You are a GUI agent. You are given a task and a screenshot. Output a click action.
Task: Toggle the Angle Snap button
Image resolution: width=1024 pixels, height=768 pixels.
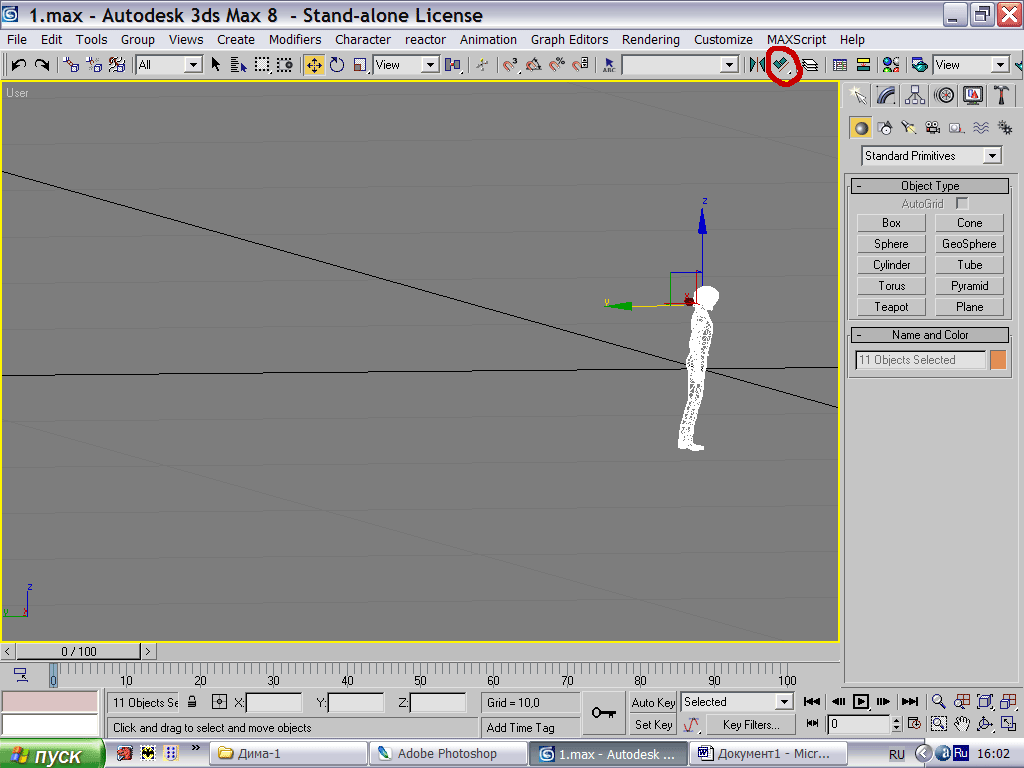[534, 65]
